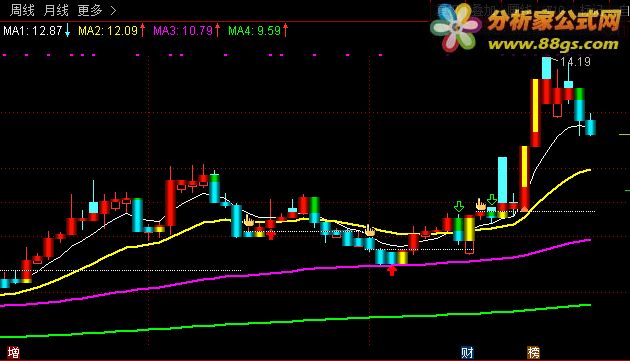Click the 14.19 high price label
This screenshot has width=630, height=361.
(x=575, y=62)
